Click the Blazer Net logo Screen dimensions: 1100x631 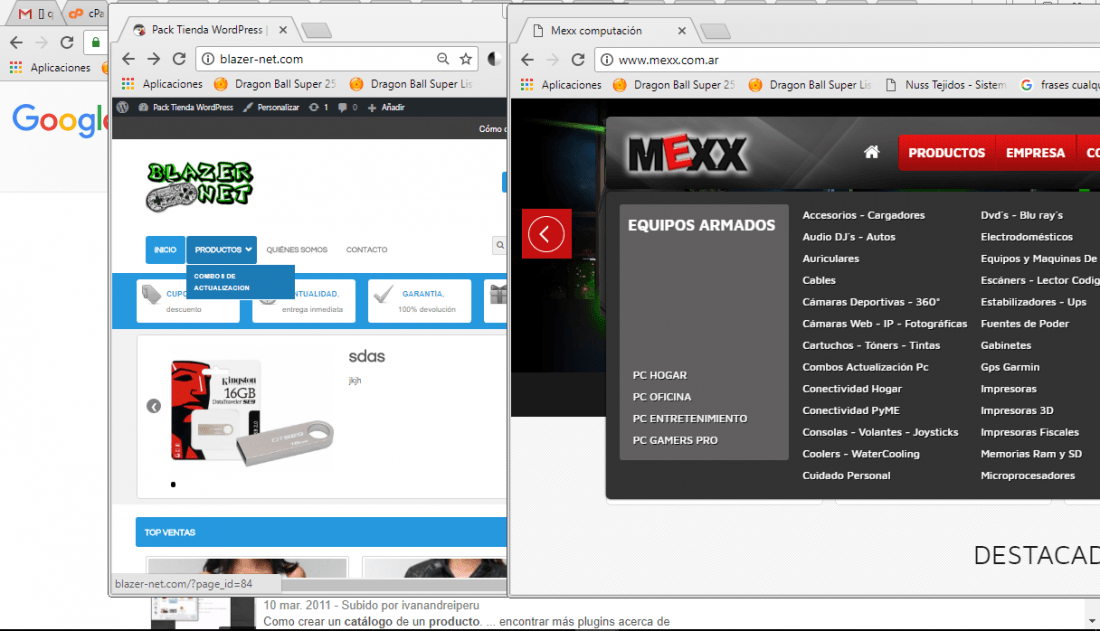pos(199,186)
